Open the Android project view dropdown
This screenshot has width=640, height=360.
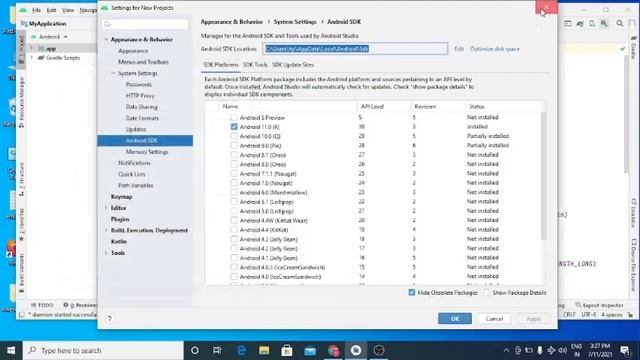[x=50, y=37]
